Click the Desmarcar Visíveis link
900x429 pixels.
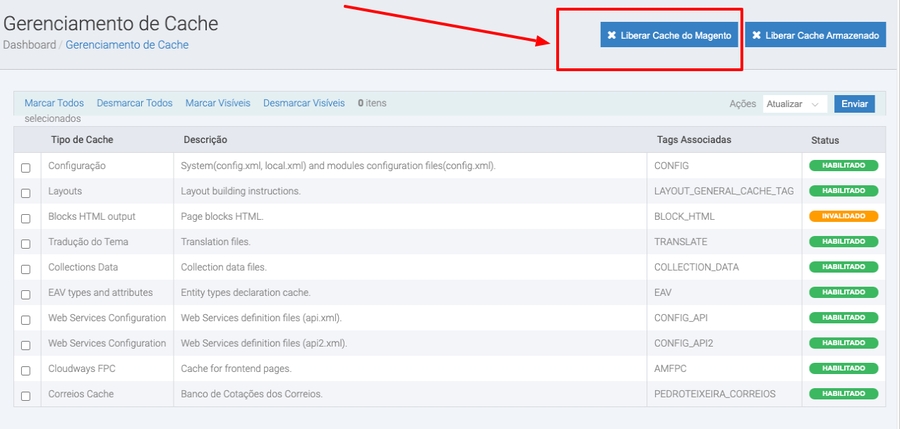point(304,103)
